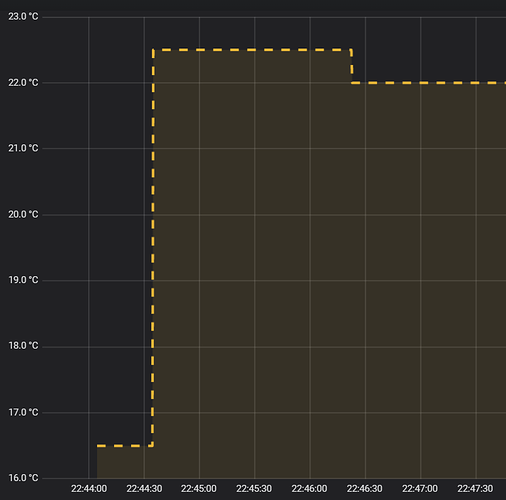Select the 22:46:30 time label
Image resolution: width=506 pixels, height=500 pixels.
click(365, 489)
